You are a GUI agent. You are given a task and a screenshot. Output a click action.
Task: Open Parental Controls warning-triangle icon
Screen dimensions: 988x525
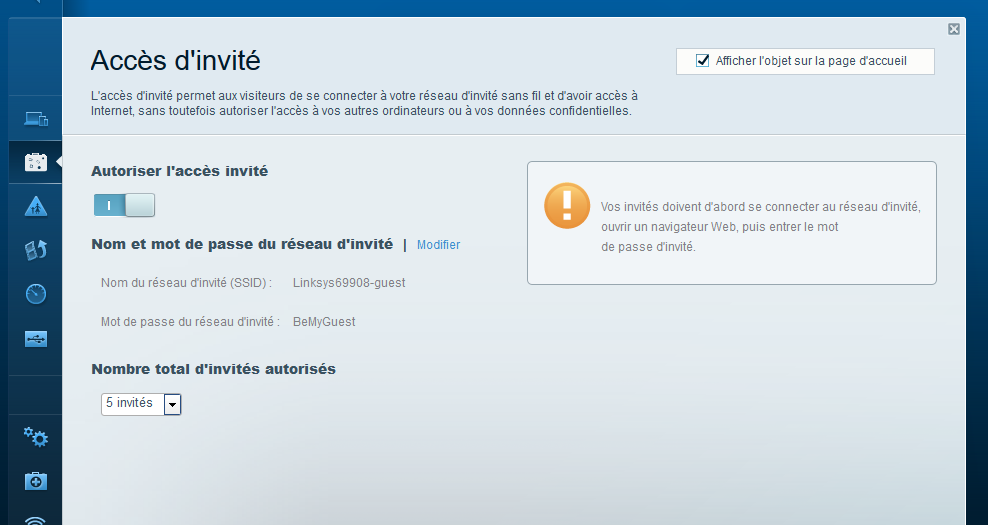coord(36,206)
